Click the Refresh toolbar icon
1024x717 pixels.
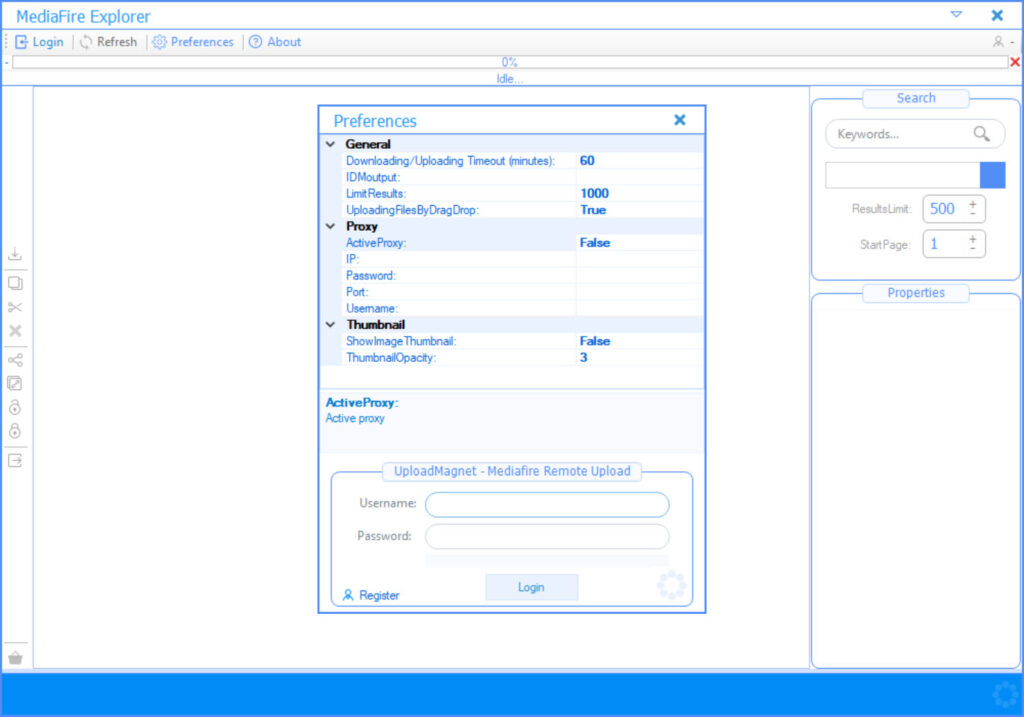[x=86, y=42]
